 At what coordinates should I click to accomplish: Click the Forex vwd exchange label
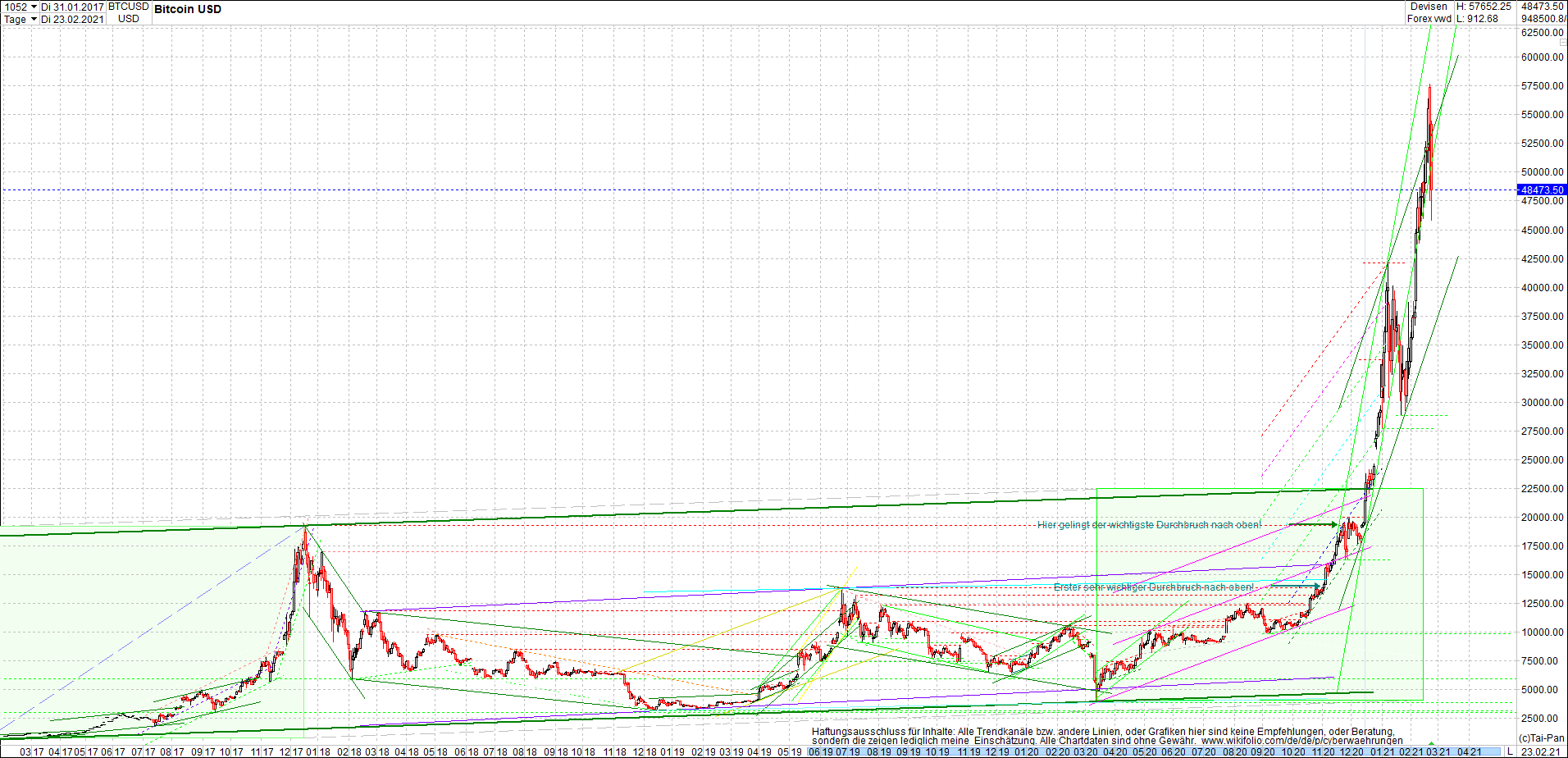pos(1429,19)
